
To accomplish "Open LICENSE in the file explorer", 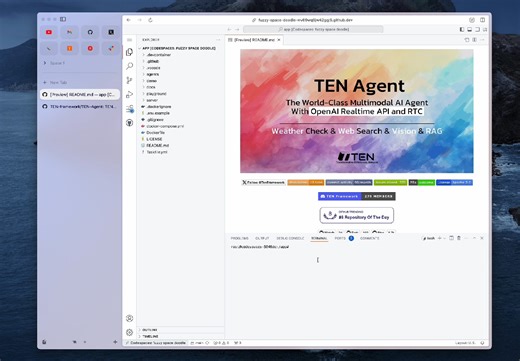I will point(180,139).
